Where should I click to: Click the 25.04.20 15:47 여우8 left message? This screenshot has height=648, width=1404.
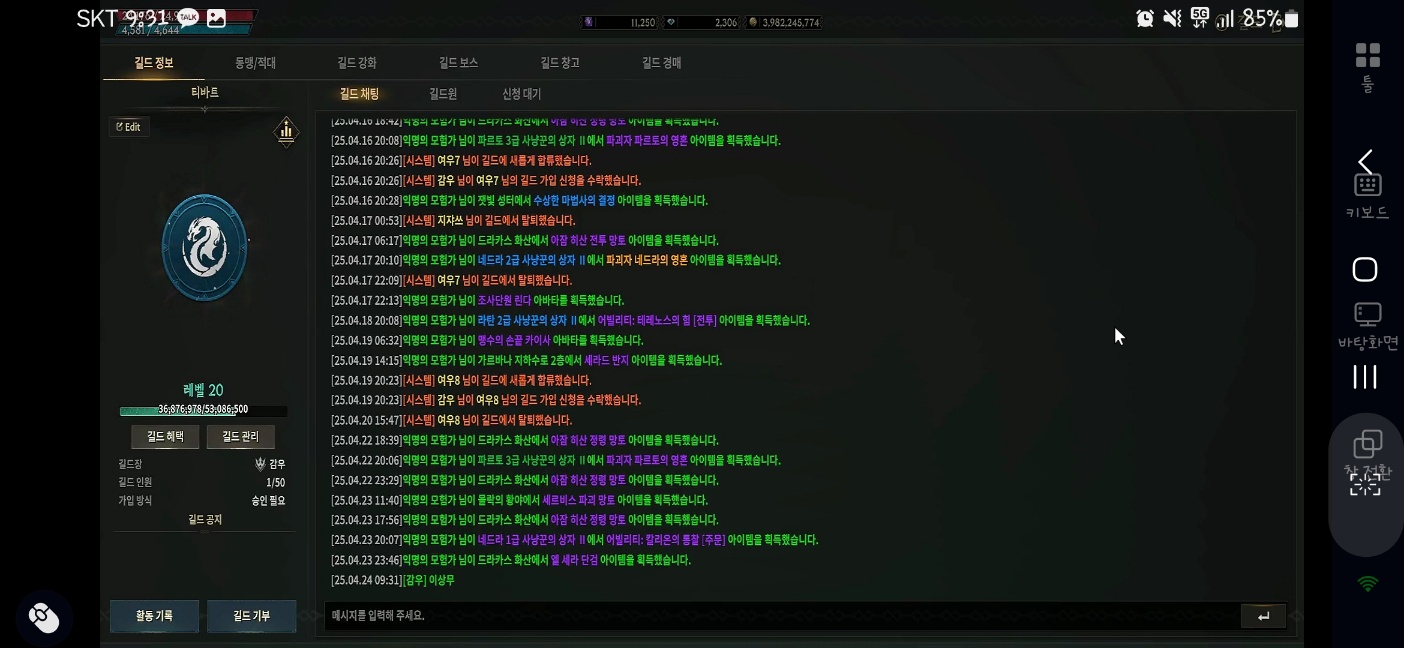coord(451,420)
